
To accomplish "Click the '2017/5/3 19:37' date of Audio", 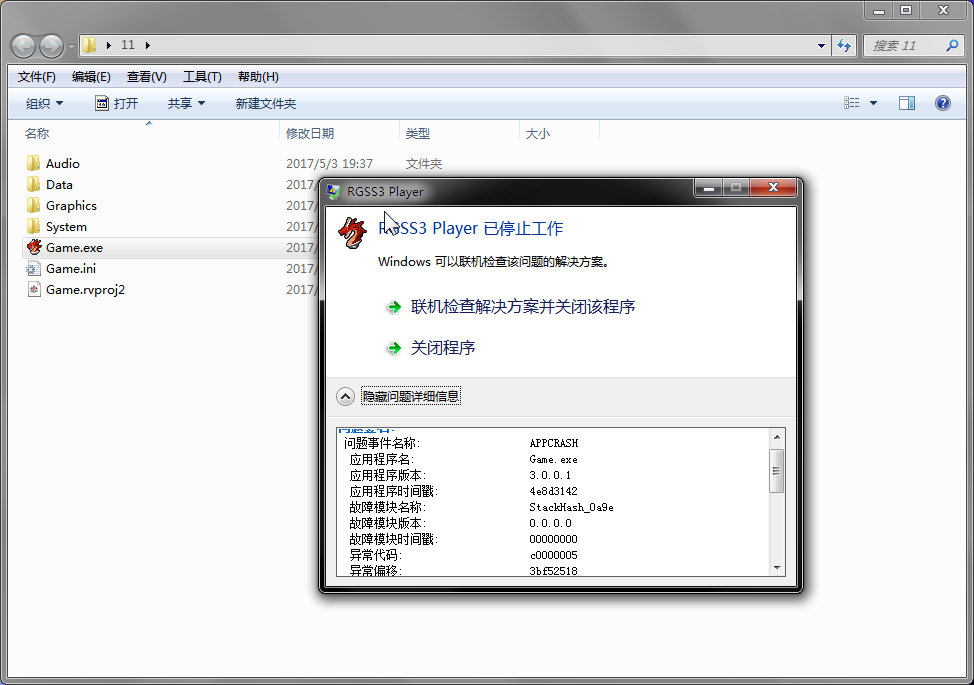I will pos(329,163).
